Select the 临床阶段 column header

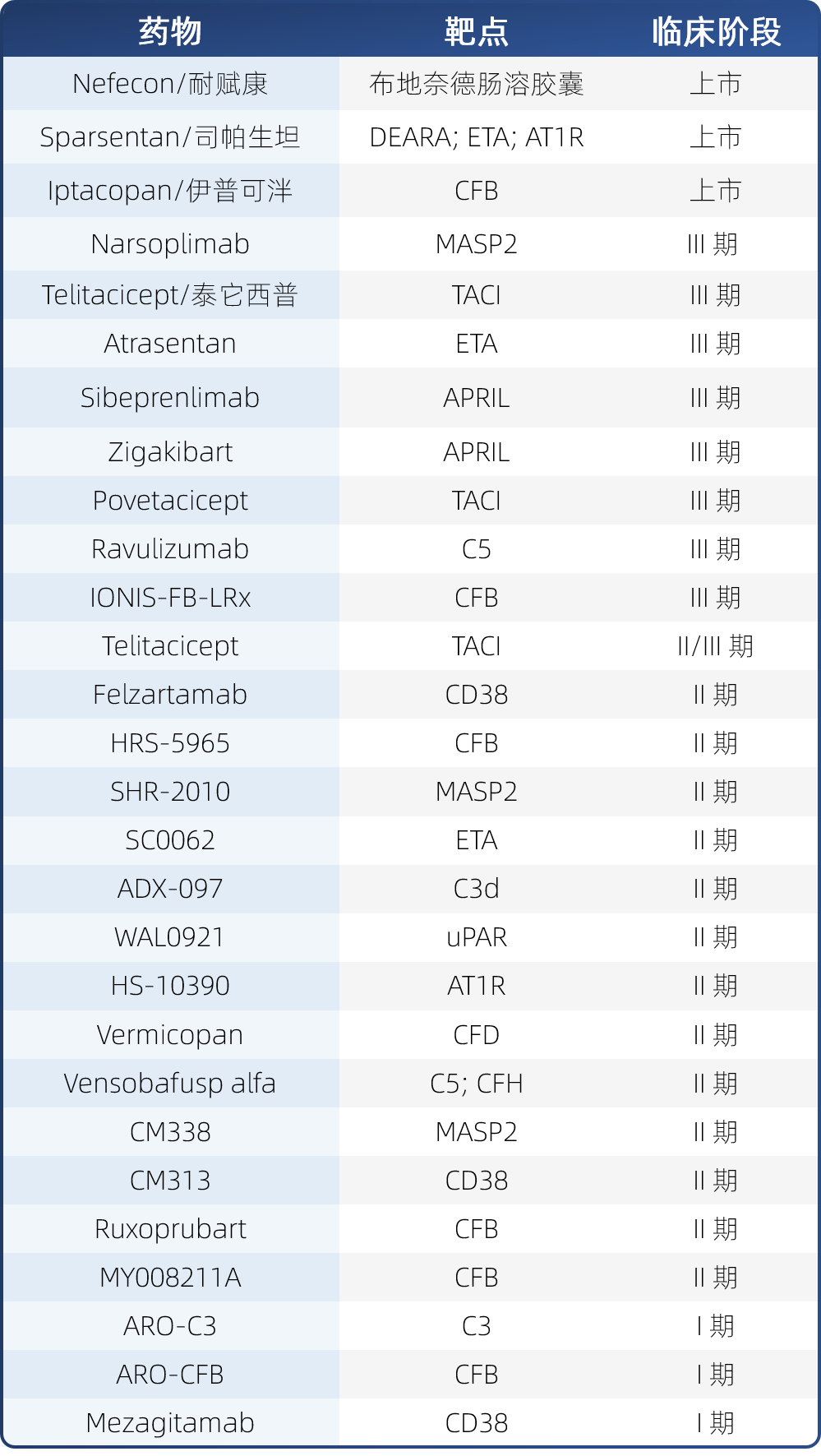715,31
